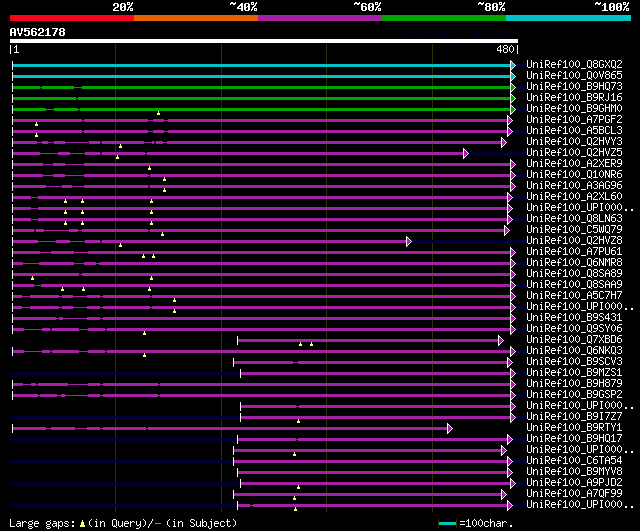Viewport: 640px width, 531px height.
Task: Select the UniRef100_B9RJ16 hit label
Action: pyautogui.click(x=574, y=98)
